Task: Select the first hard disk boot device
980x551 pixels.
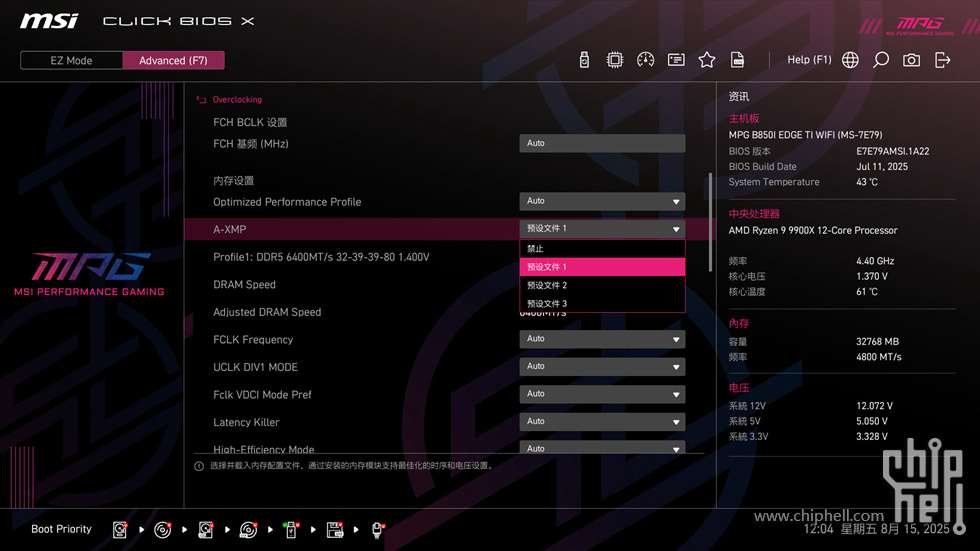Action: tap(119, 530)
